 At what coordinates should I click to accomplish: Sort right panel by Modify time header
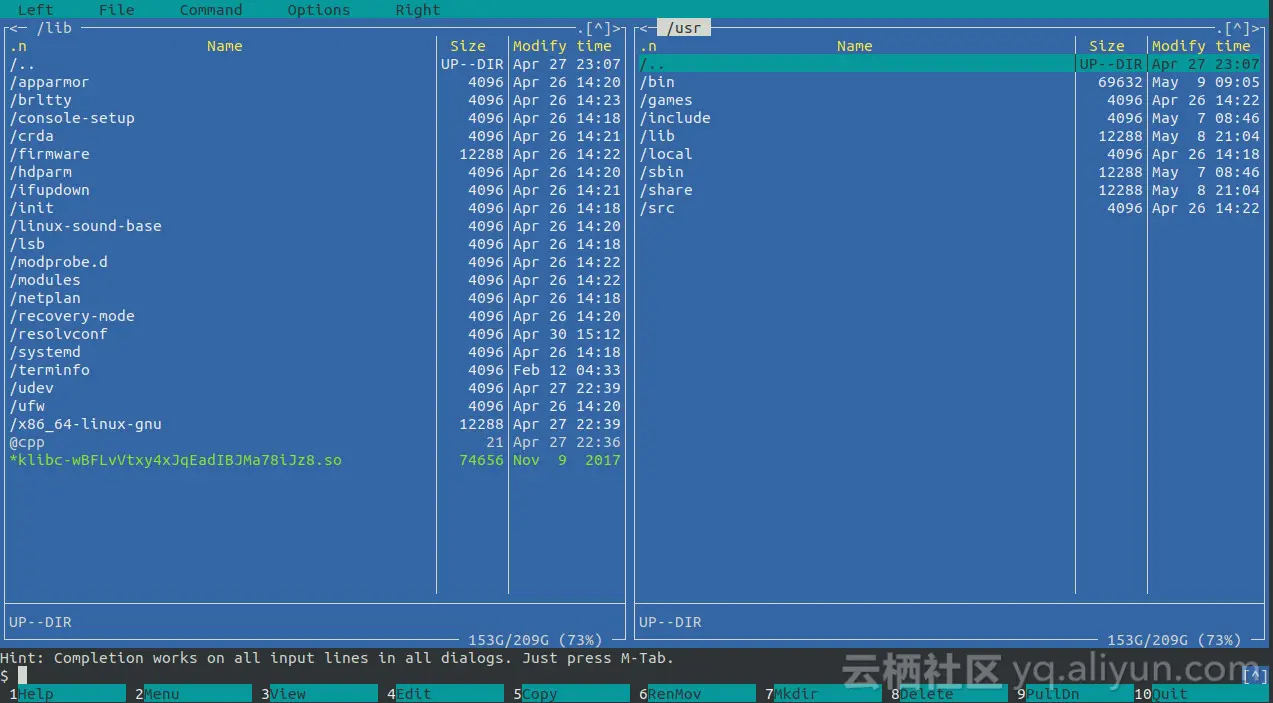pyautogui.click(x=1201, y=46)
